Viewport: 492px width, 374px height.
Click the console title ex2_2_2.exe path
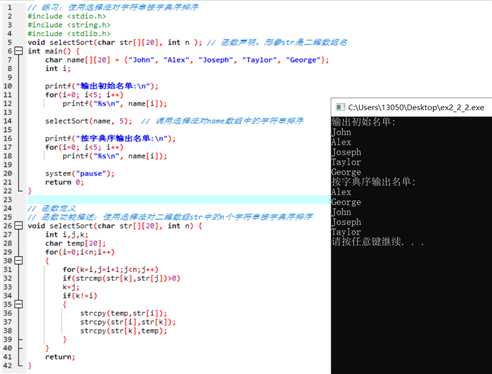[416, 107]
